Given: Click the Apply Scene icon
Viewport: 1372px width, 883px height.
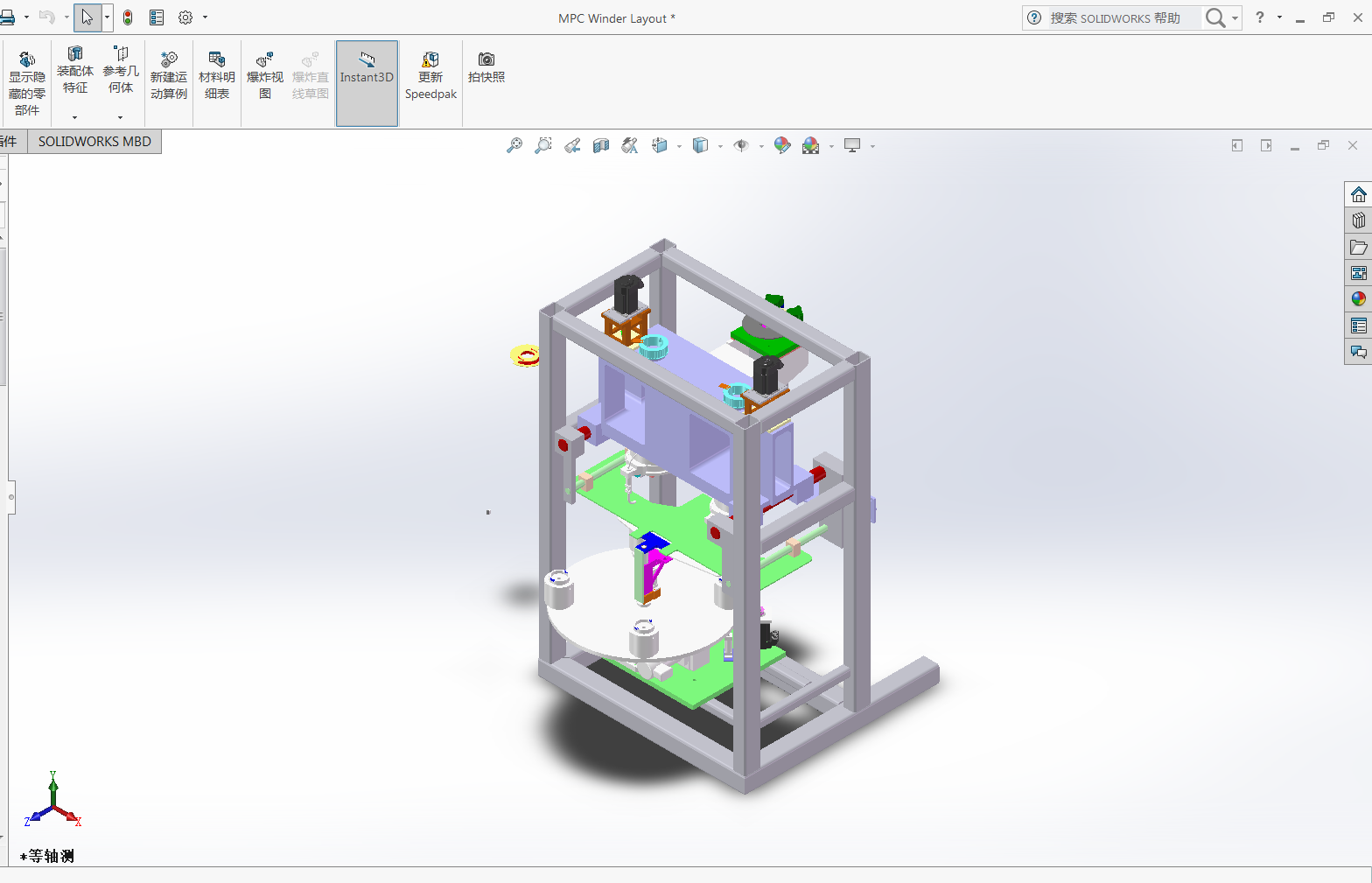Looking at the screenshot, I should click(x=811, y=145).
